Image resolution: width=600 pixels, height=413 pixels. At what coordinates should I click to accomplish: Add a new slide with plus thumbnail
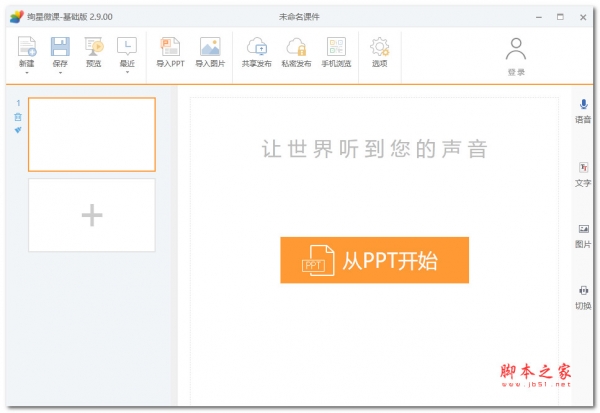92,215
